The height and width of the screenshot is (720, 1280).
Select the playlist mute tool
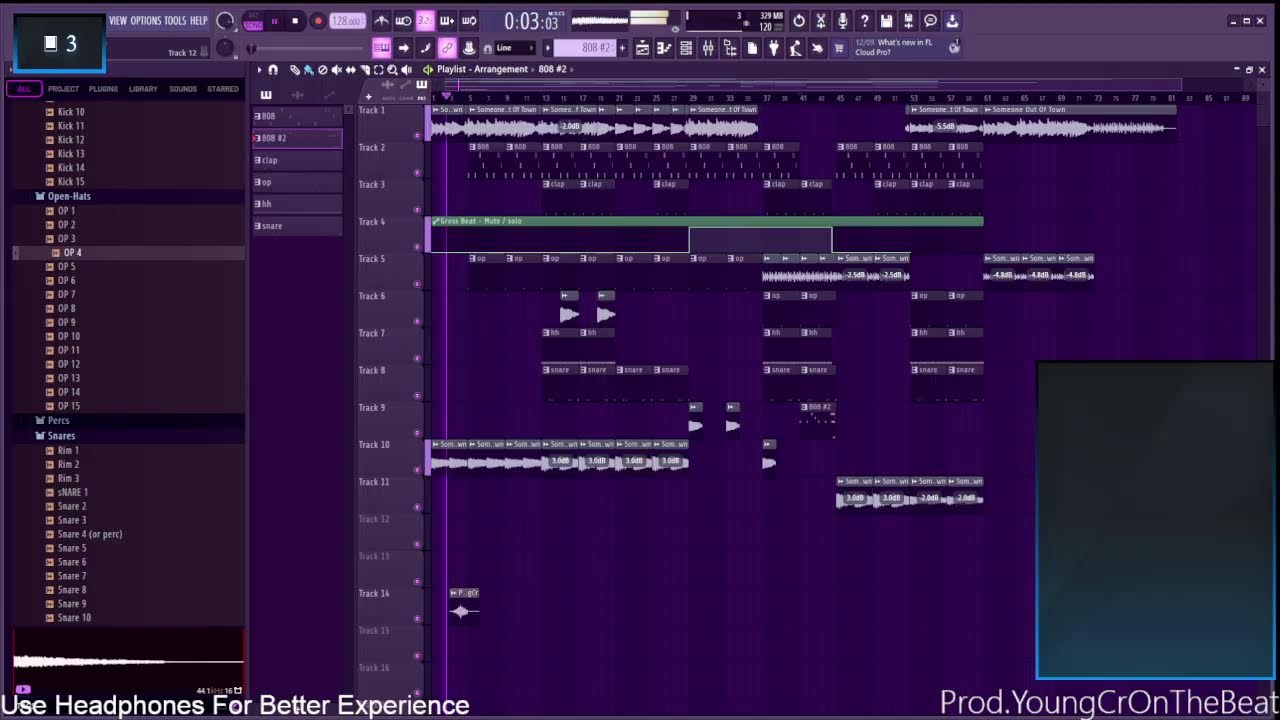click(336, 69)
